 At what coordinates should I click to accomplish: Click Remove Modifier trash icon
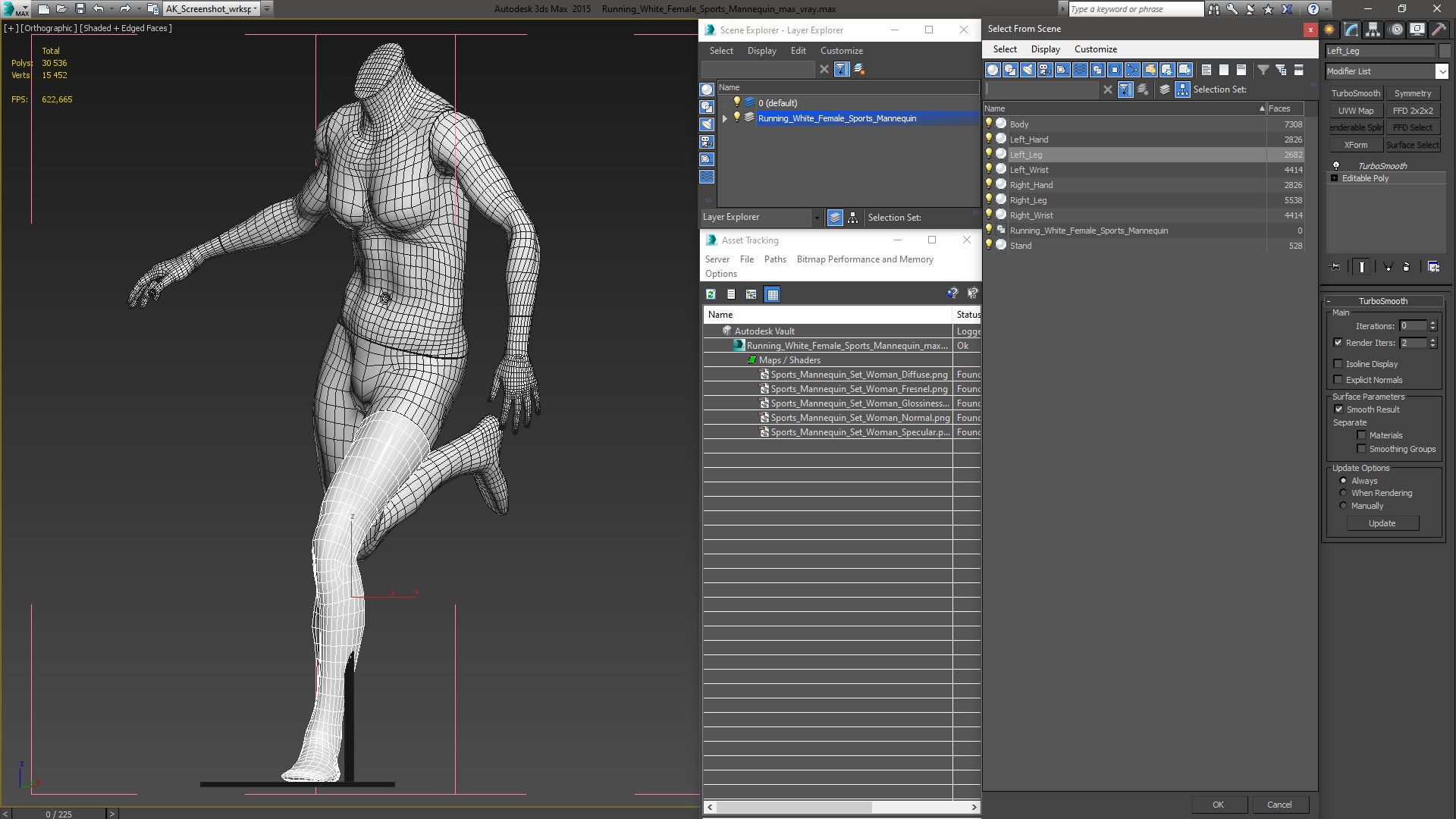[x=1407, y=267]
